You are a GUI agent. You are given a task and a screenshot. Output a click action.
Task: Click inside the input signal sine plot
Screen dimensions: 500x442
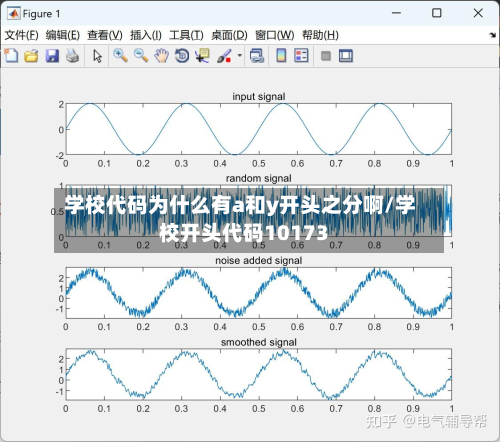259,129
